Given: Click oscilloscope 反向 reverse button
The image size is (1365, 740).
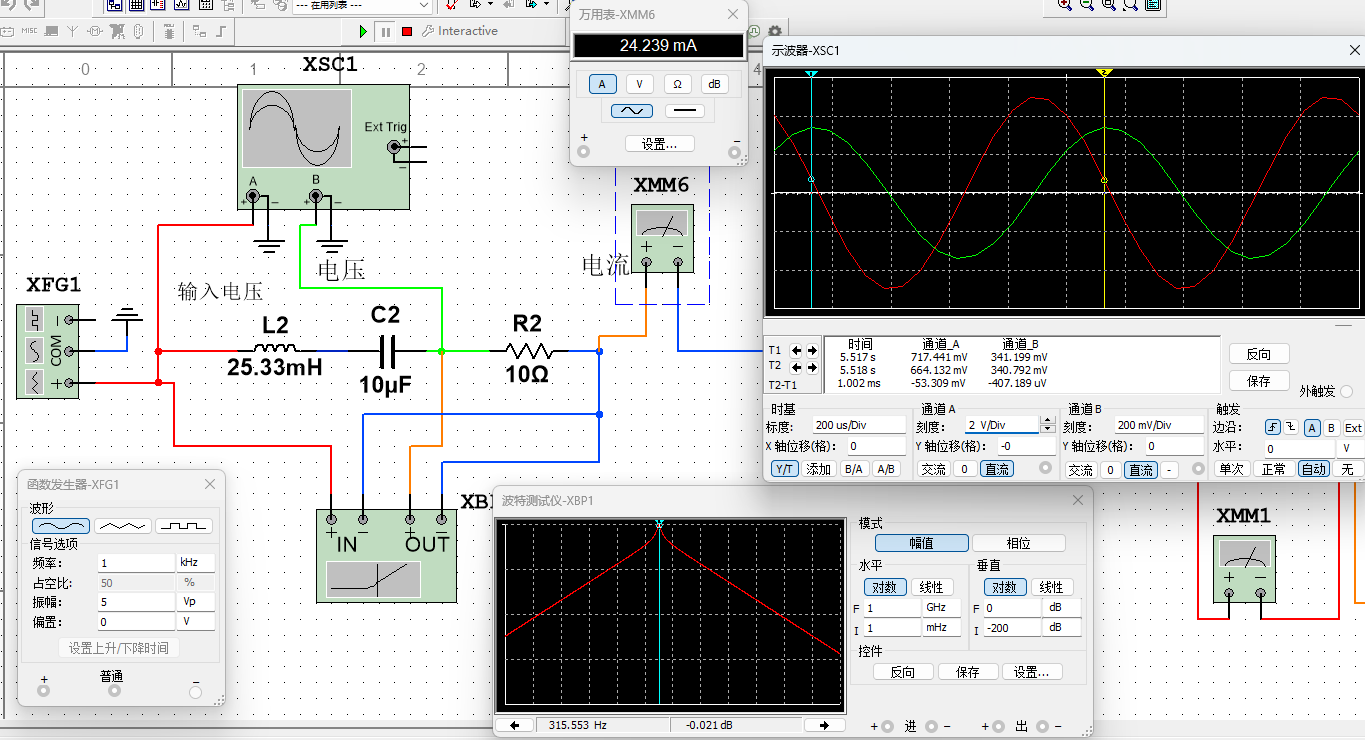Looking at the screenshot, I should pos(1259,354).
